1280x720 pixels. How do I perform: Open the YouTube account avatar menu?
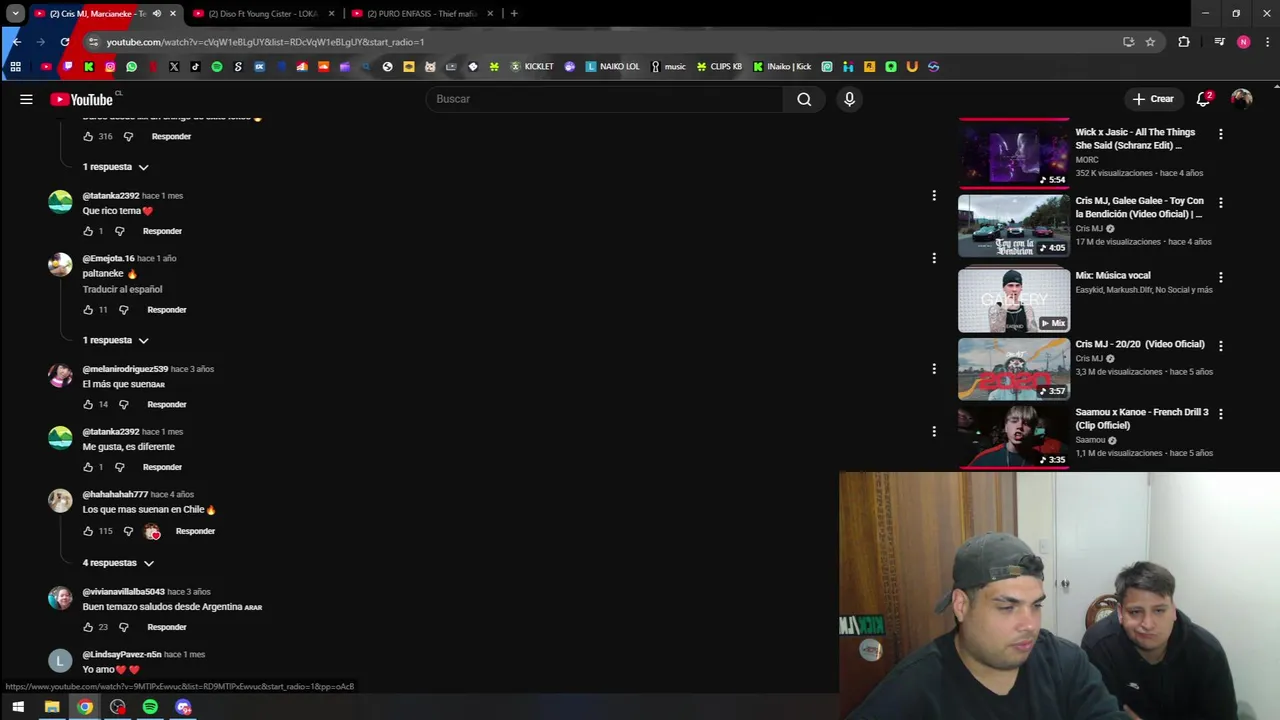(x=1241, y=99)
